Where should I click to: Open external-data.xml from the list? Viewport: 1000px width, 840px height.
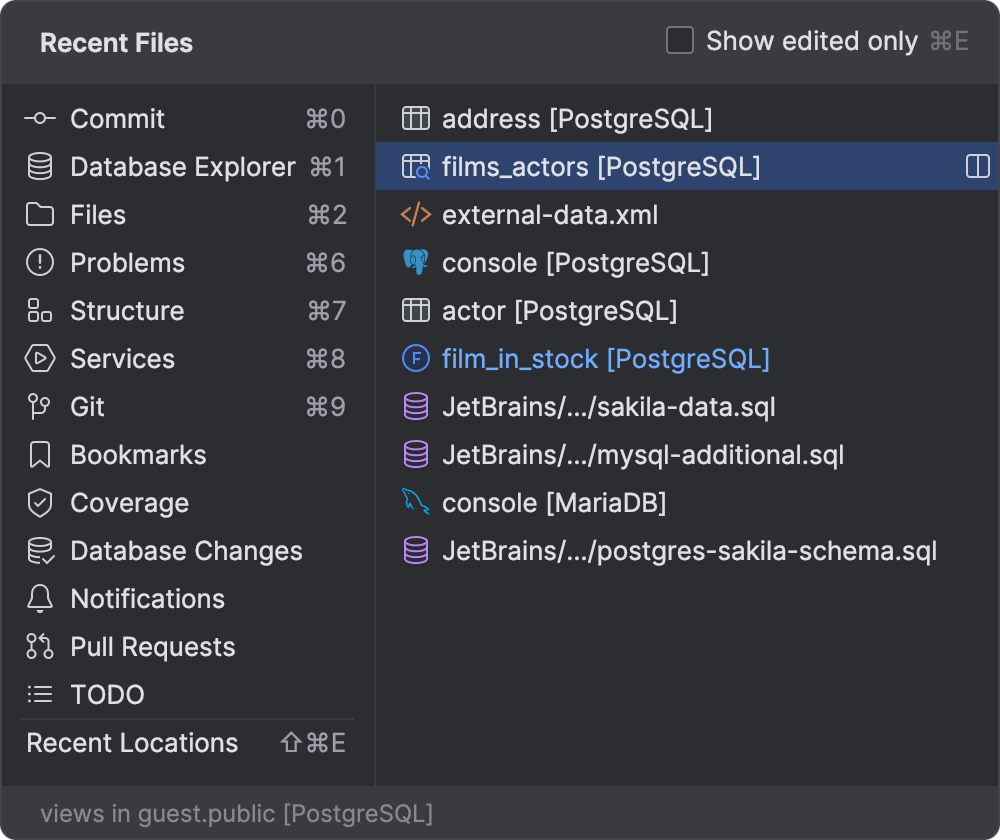click(x=551, y=215)
